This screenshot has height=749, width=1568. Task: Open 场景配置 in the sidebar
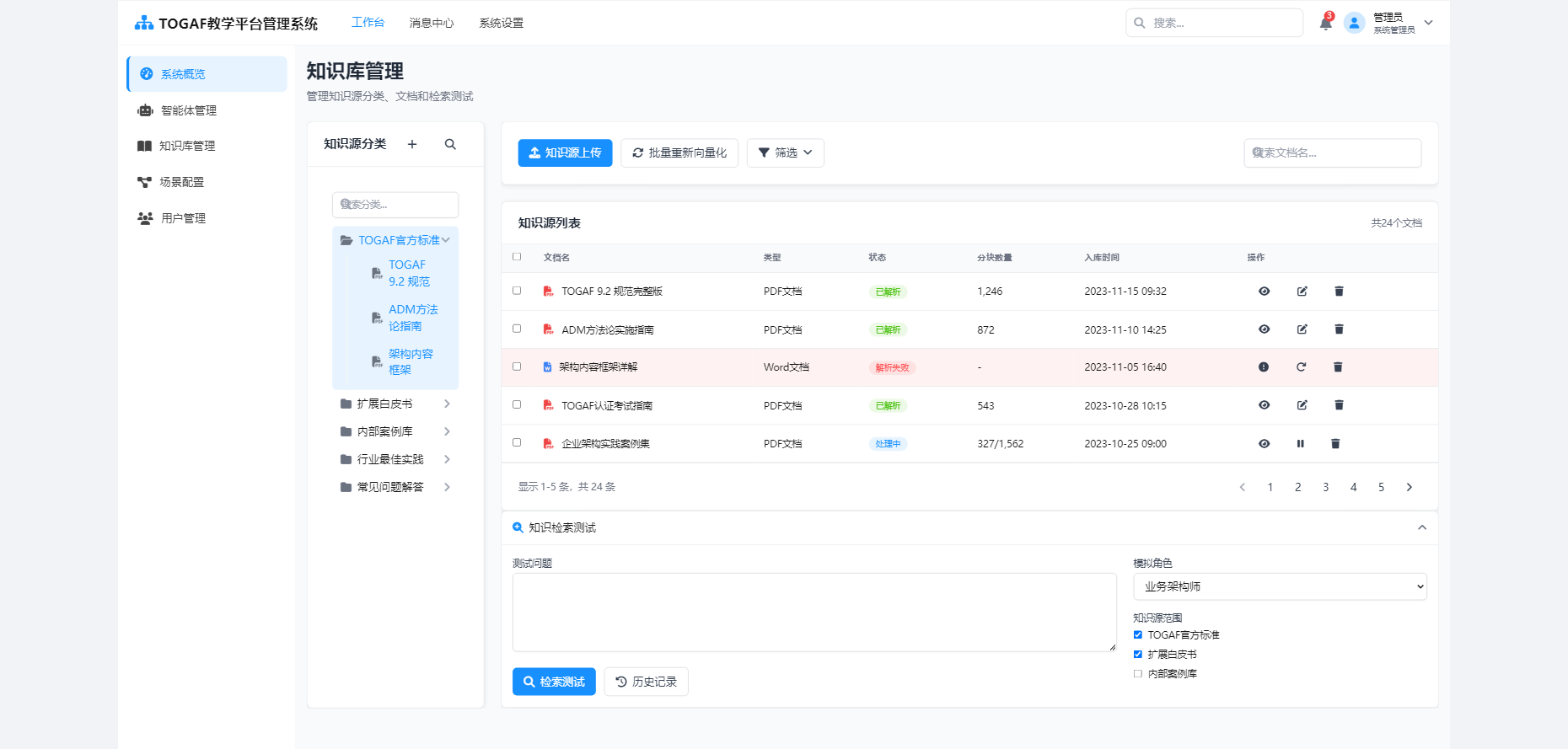207,182
